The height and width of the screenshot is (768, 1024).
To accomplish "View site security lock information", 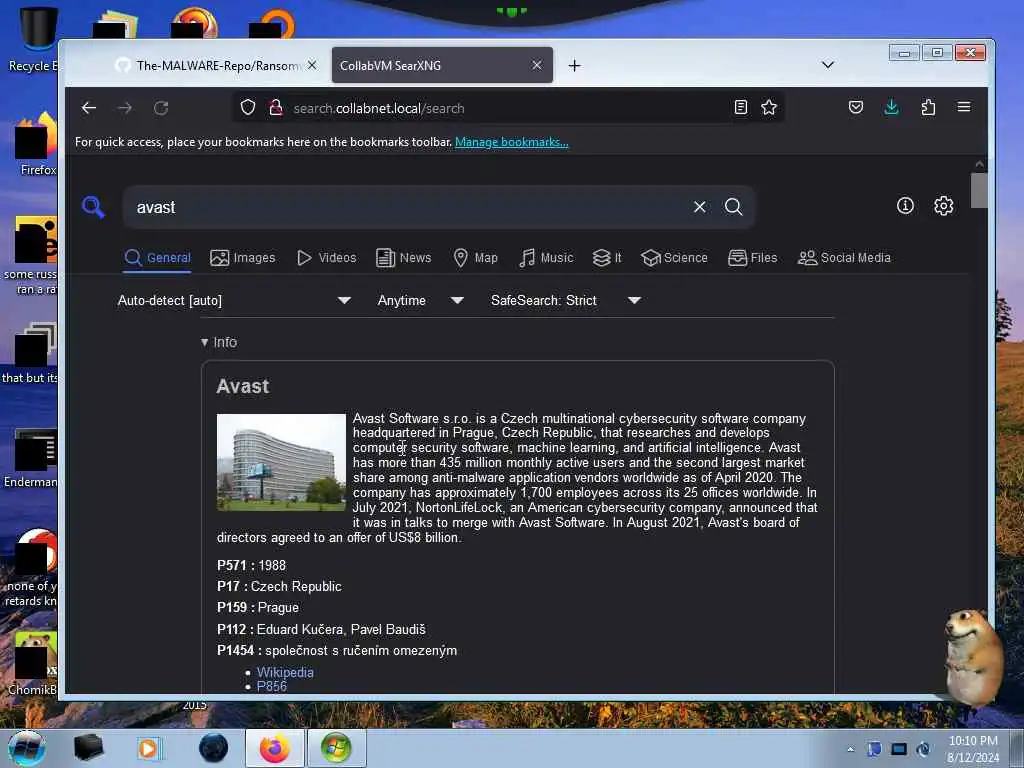I will coord(276,107).
